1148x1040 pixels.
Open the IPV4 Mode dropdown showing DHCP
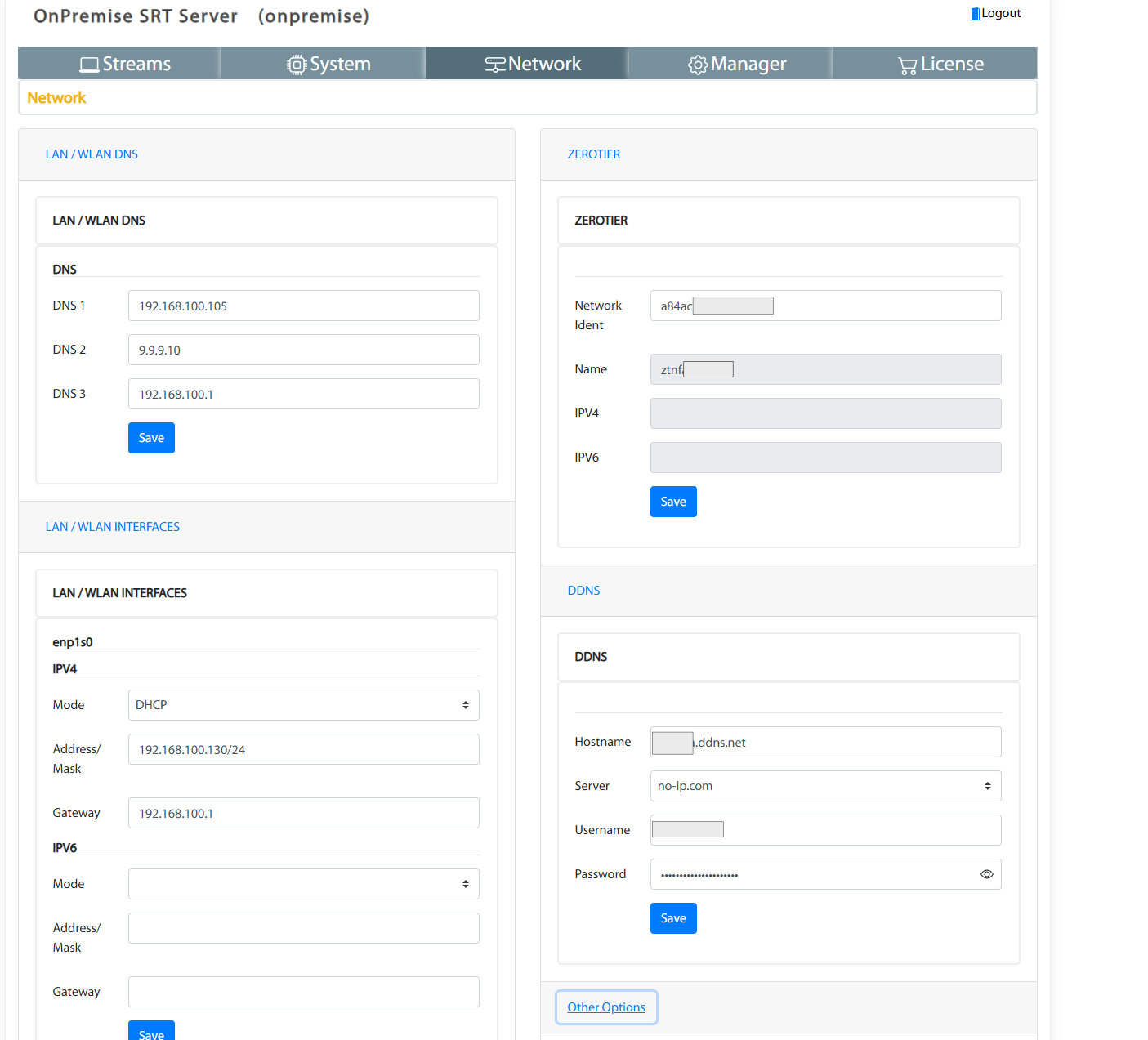pyautogui.click(x=303, y=704)
